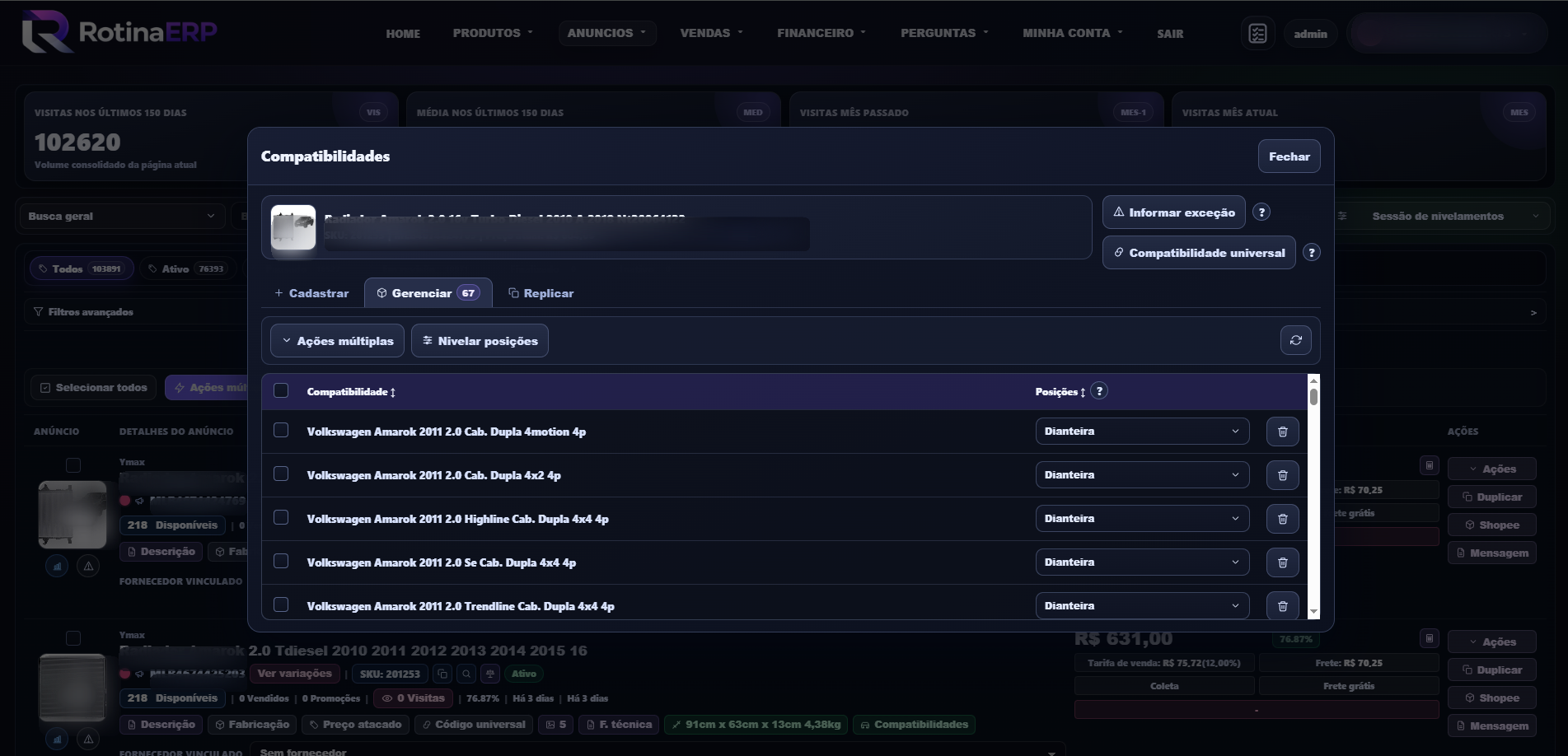1568x756 pixels.
Task: Open the Código universal tag
Action: coord(473,725)
